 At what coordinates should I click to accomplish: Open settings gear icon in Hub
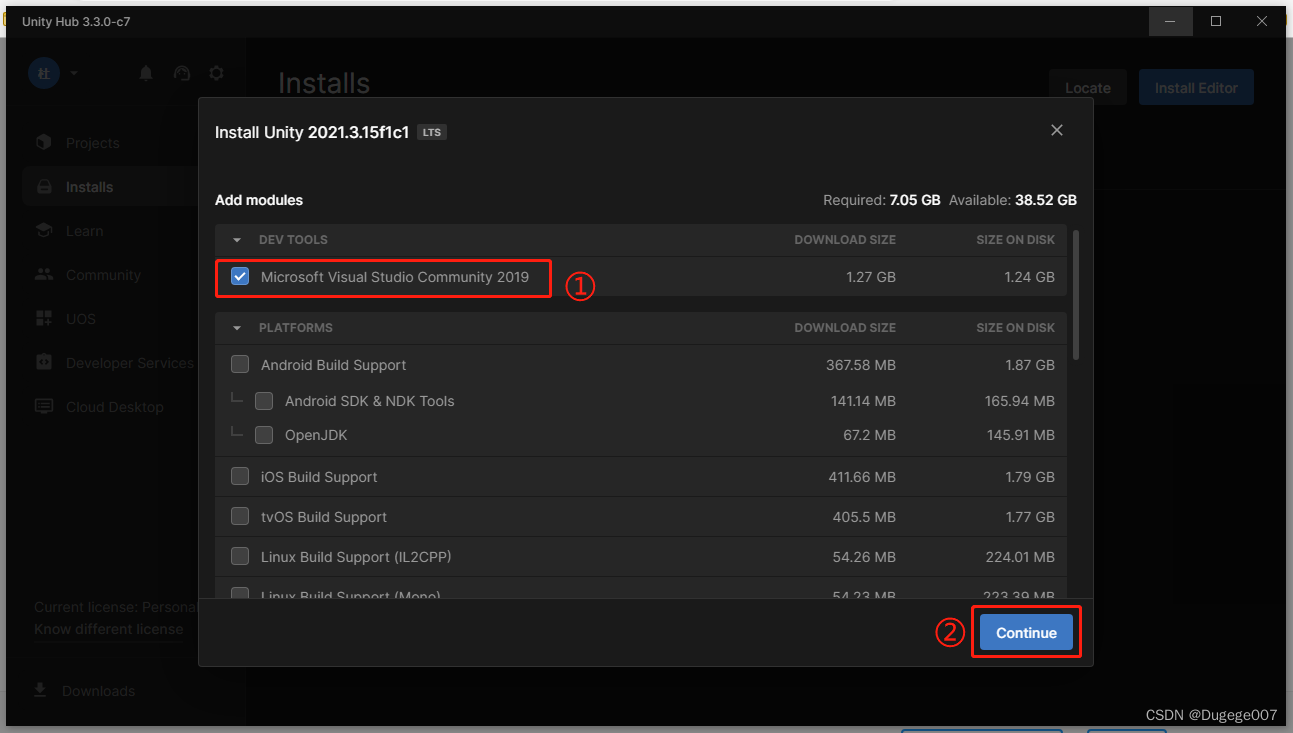pos(216,73)
